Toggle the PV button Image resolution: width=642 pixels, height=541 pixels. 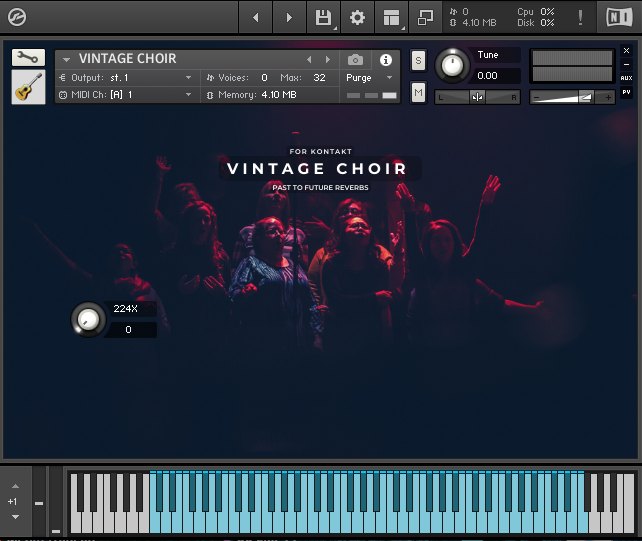(626, 93)
